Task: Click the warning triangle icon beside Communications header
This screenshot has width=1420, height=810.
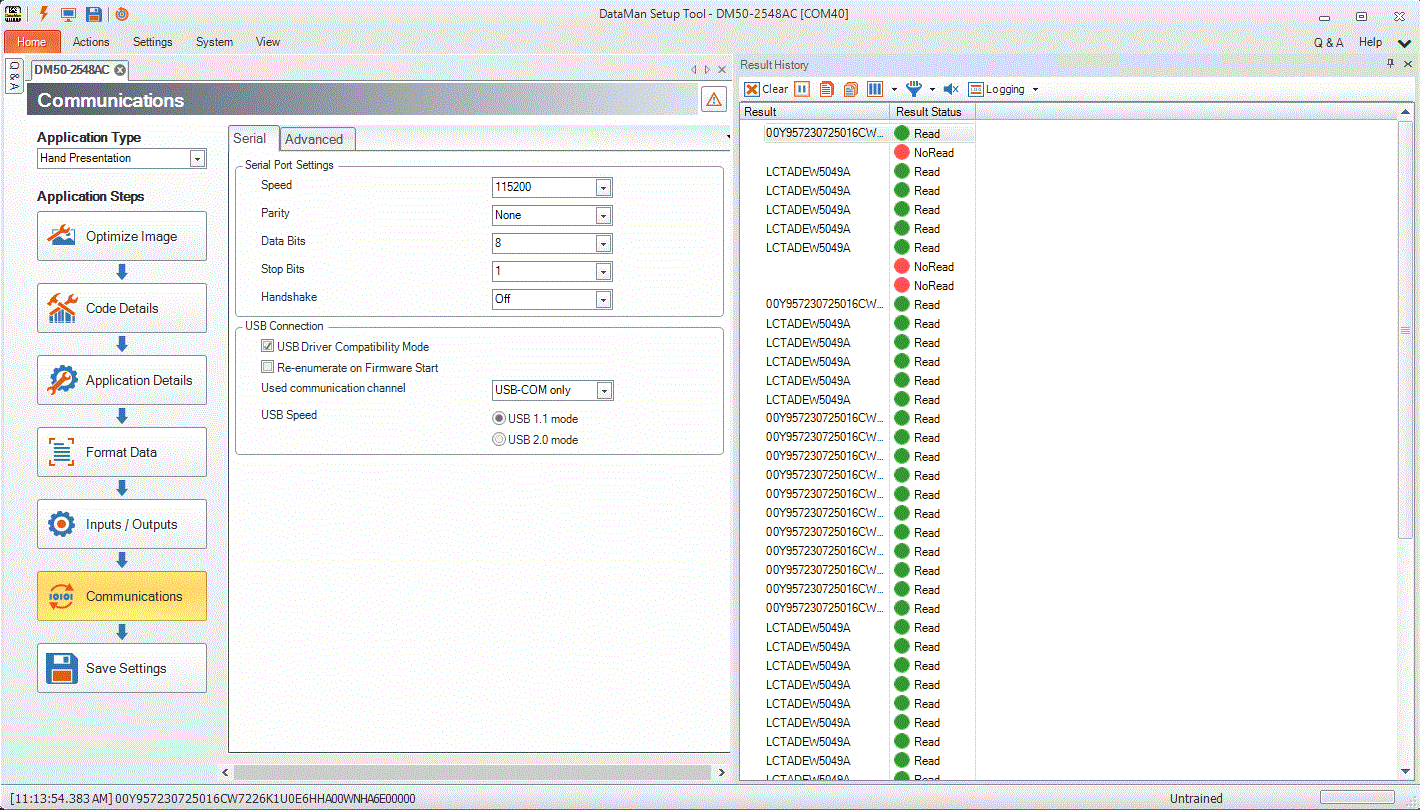Action: [x=713, y=99]
